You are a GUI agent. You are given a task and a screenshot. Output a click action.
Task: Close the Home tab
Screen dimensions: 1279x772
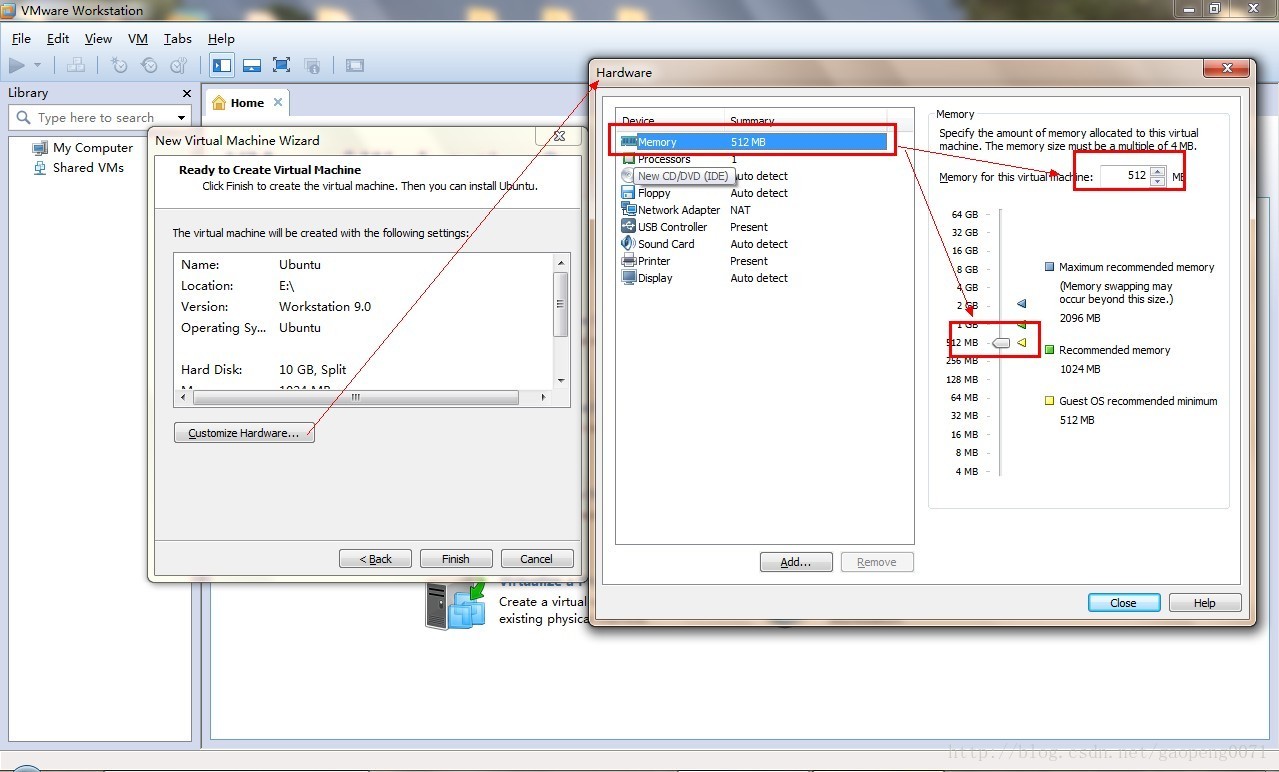click(278, 102)
